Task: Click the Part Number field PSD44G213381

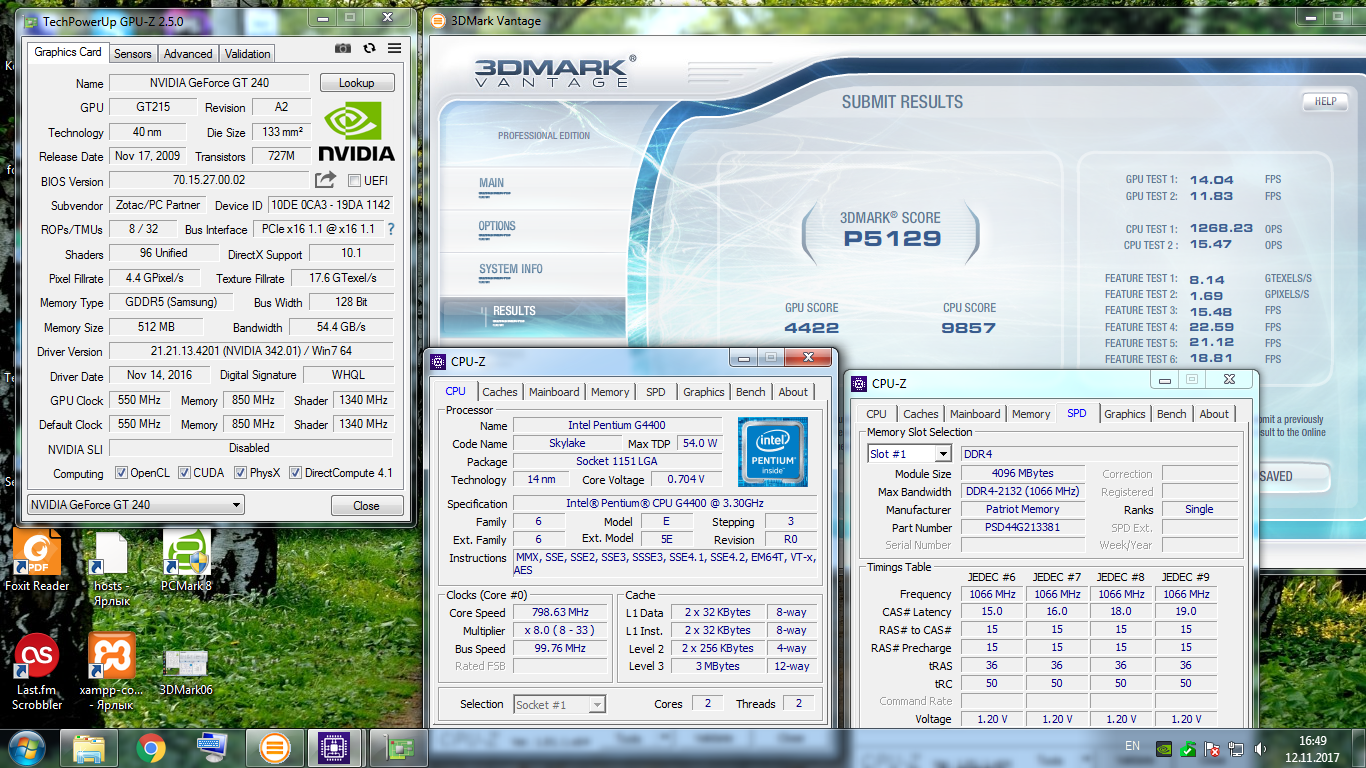Action: (x=1022, y=527)
